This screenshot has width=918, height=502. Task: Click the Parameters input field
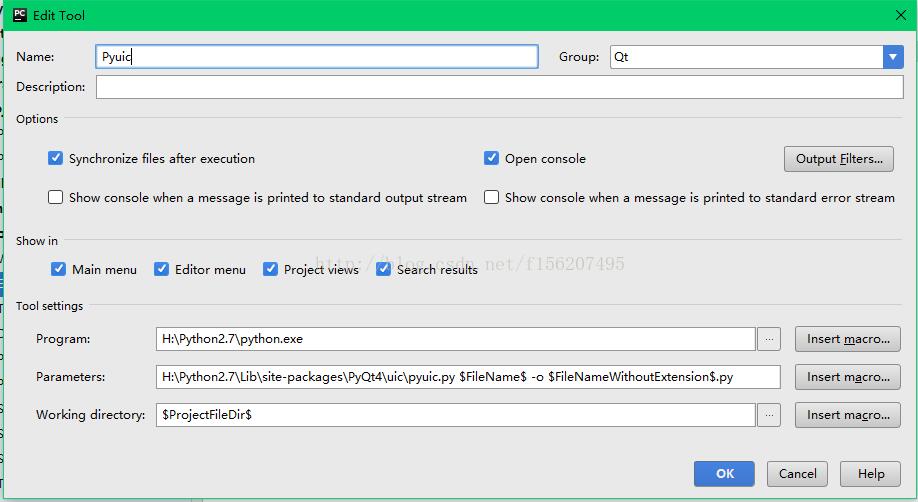(468, 377)
